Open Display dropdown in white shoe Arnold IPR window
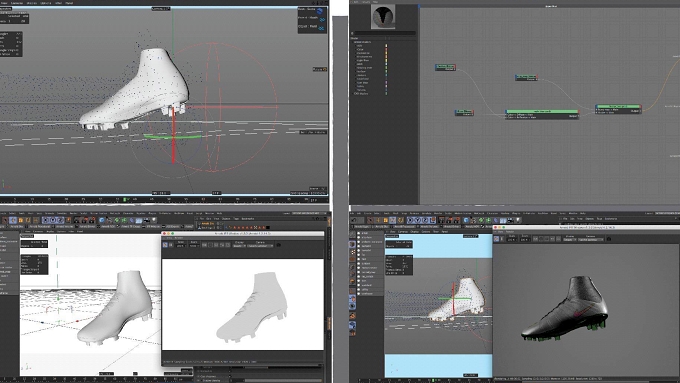 (240, 246)
